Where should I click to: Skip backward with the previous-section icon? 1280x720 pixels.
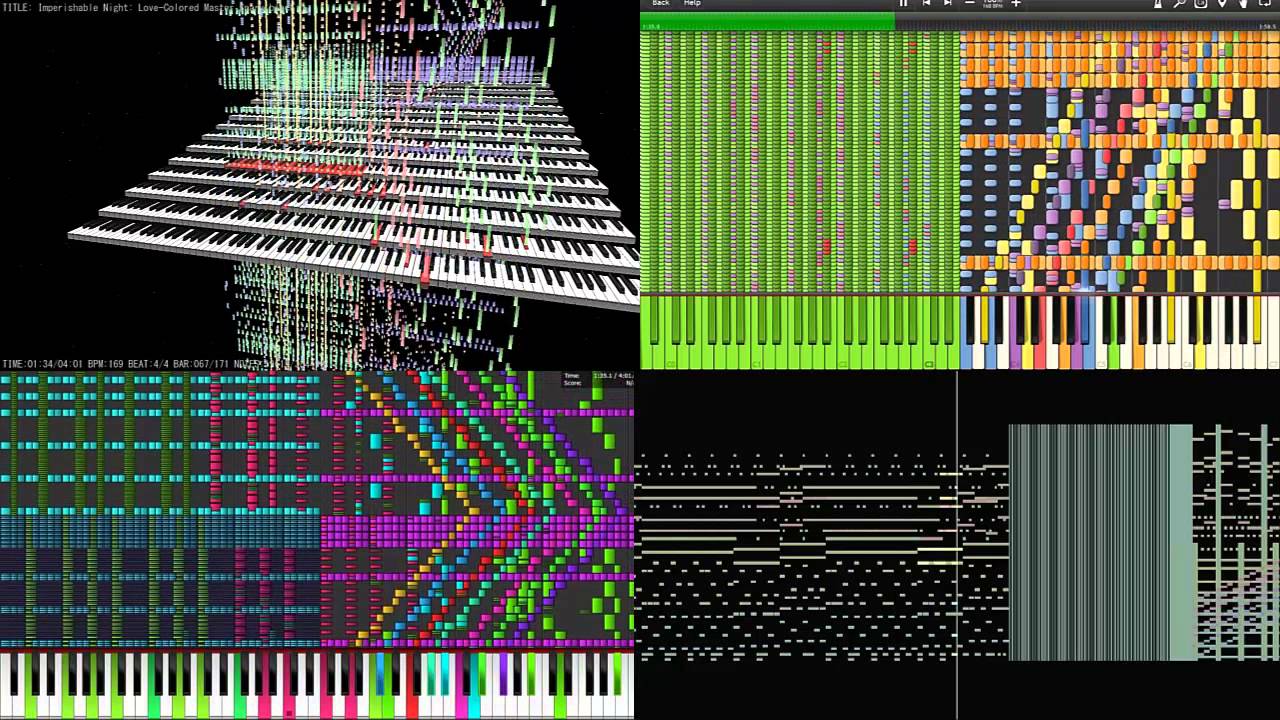(926, 3)
